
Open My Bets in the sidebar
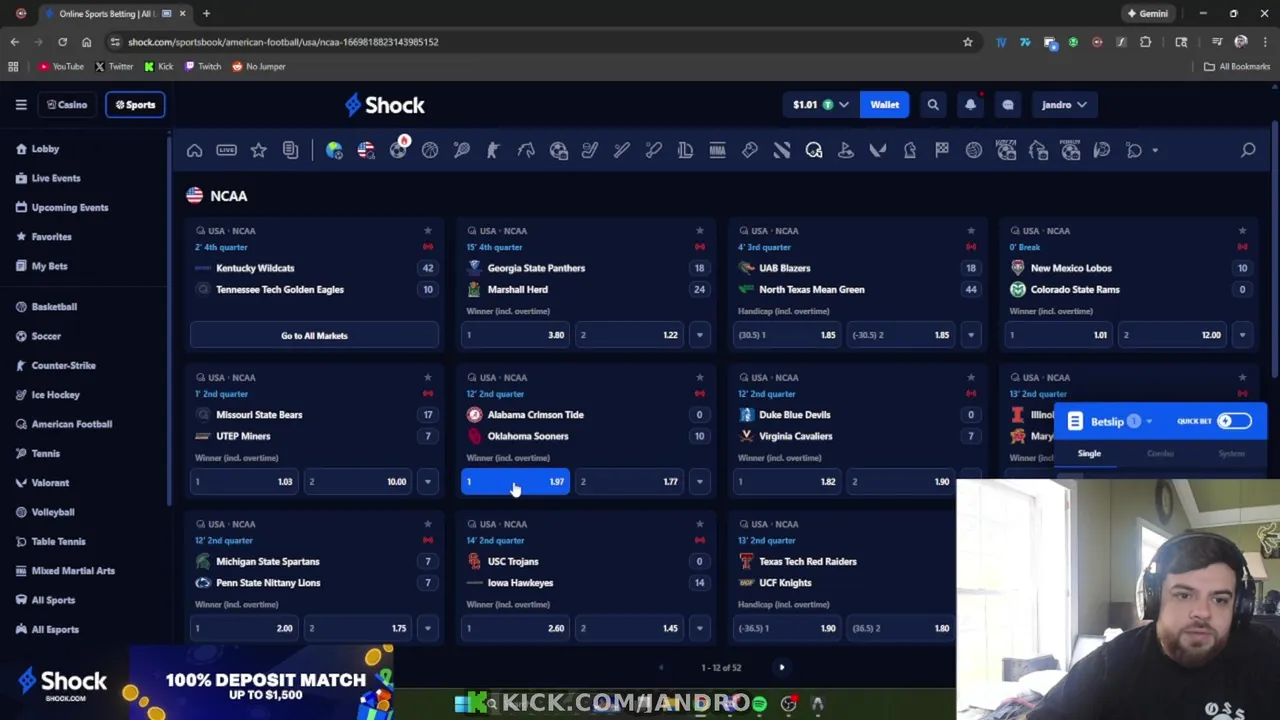tap(49, 266)
